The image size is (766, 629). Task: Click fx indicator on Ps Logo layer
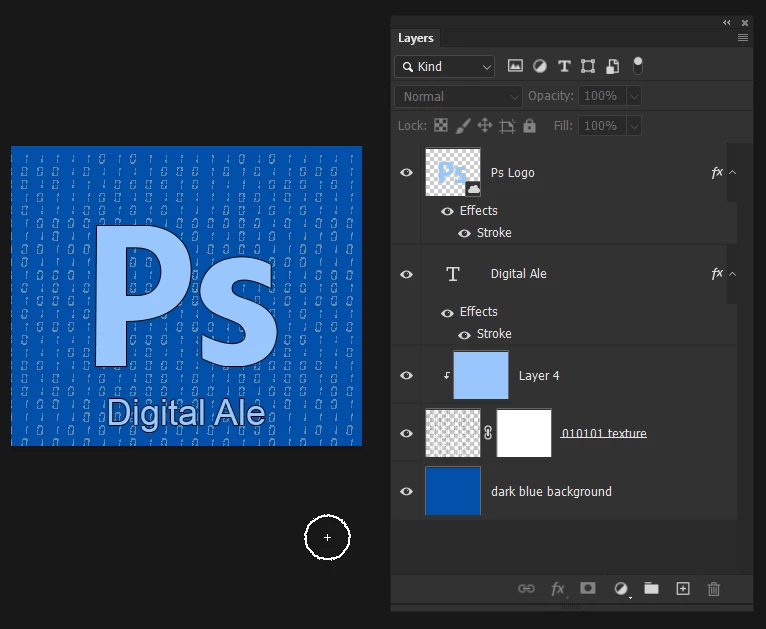point(717,172)
